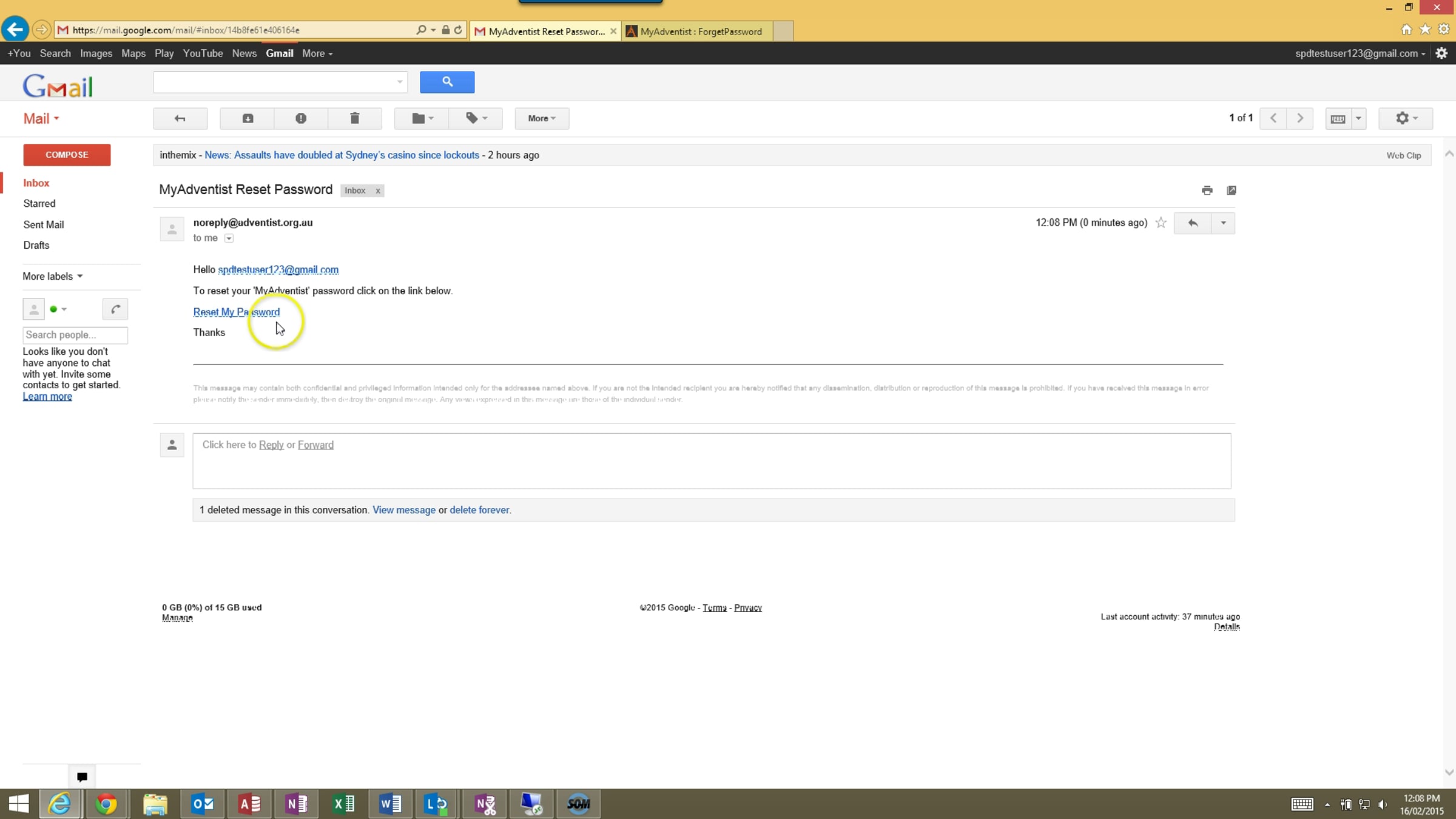Click the Mail dropdown switcher
This screenshot has width=1456, height=819.
(x=41, y=118)
